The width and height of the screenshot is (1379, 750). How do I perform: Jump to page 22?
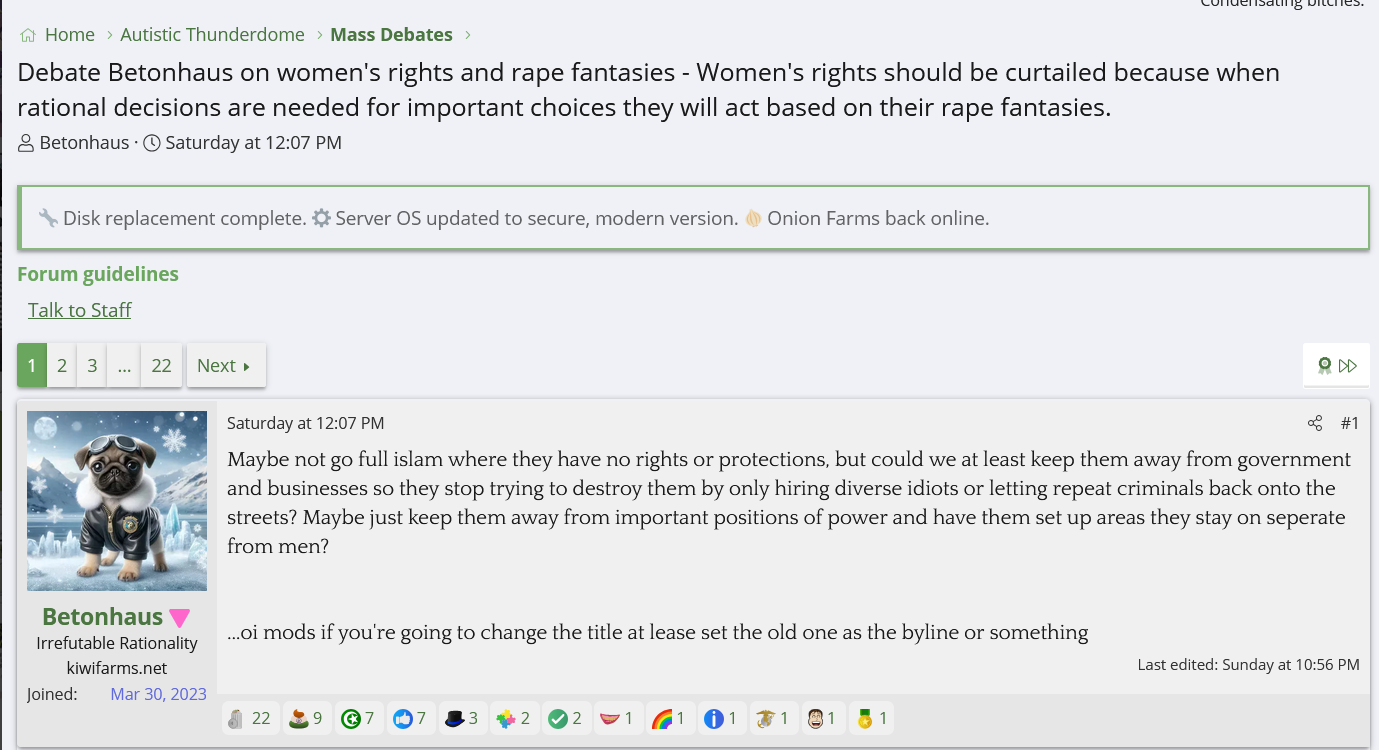(161, 366)
